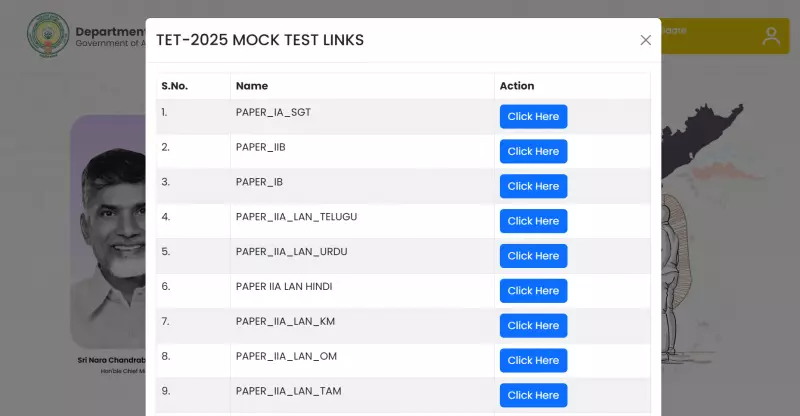Click the PAPER_IIA_LAN_URDU name
Screen dimensions: 800x416
[291, 252]
